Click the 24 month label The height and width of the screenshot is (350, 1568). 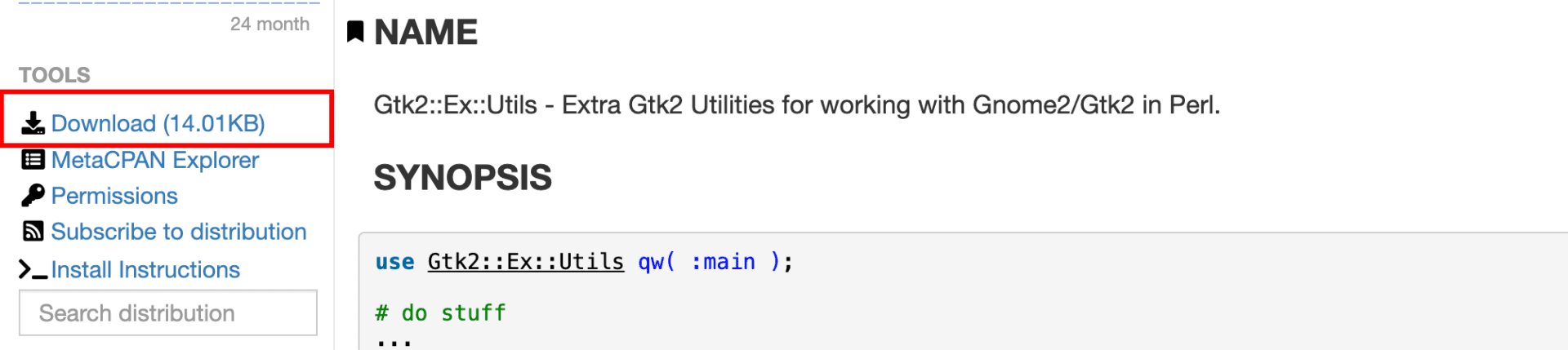click(x=269, y=24)
